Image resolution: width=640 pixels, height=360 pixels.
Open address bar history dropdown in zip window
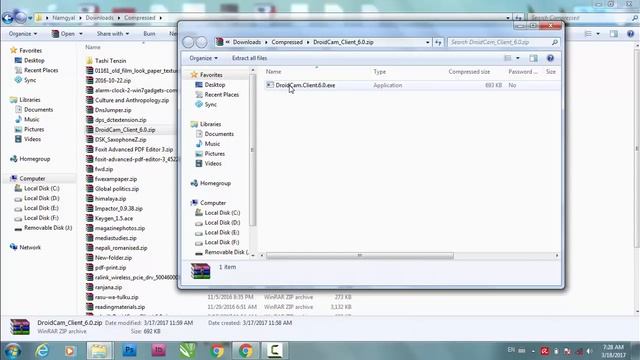(427, 42)
